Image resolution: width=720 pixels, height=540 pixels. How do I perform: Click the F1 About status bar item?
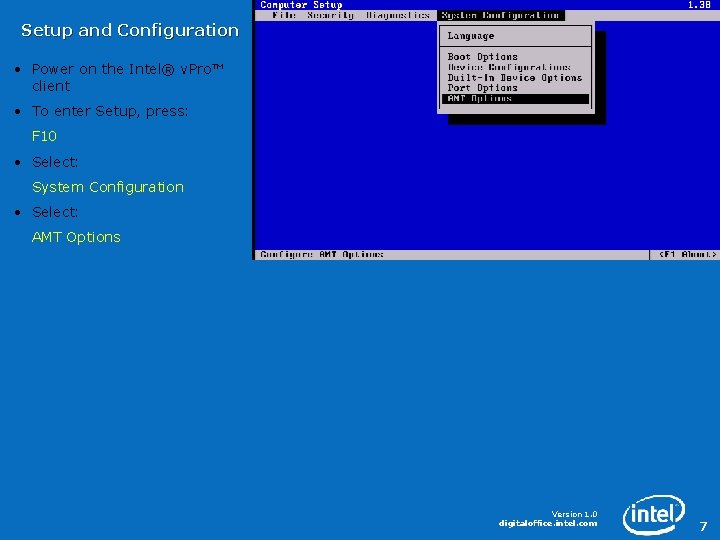[x=687, y=254]
